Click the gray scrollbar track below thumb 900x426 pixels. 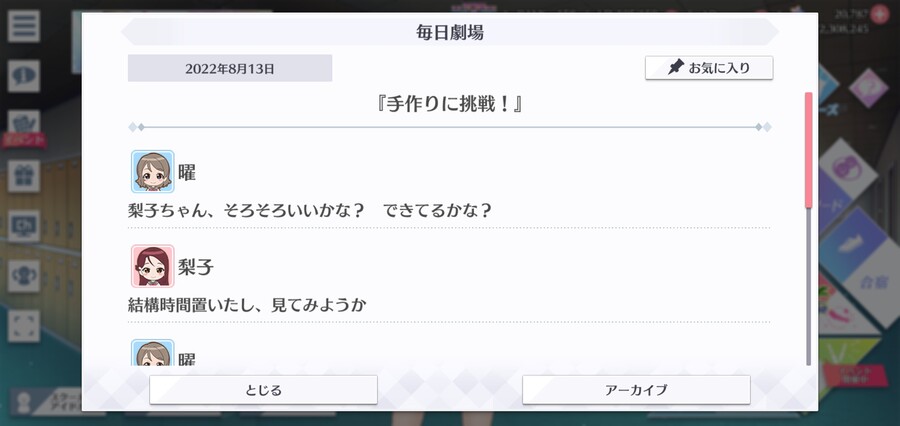click(x=808, y=286)
